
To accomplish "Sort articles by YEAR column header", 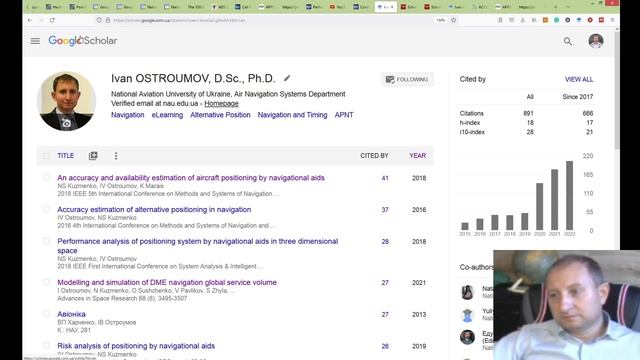I will click(417, 156).
